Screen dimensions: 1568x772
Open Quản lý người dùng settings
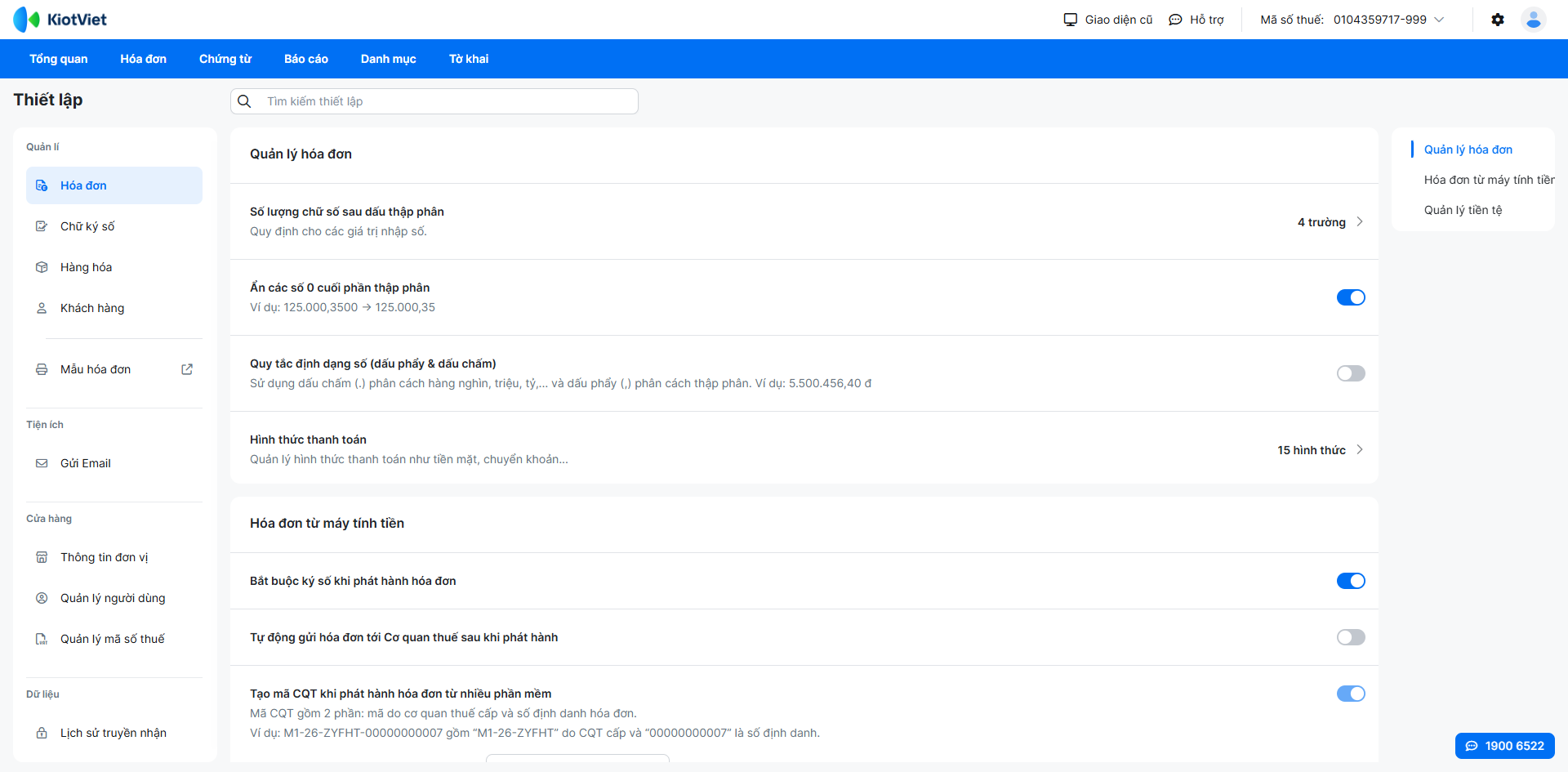[x=114, y=598]
